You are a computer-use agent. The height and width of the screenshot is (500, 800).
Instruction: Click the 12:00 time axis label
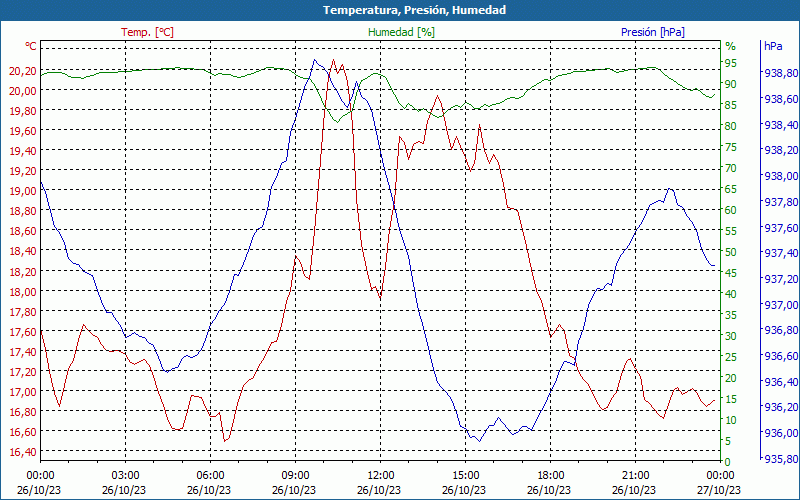(380, 476)
